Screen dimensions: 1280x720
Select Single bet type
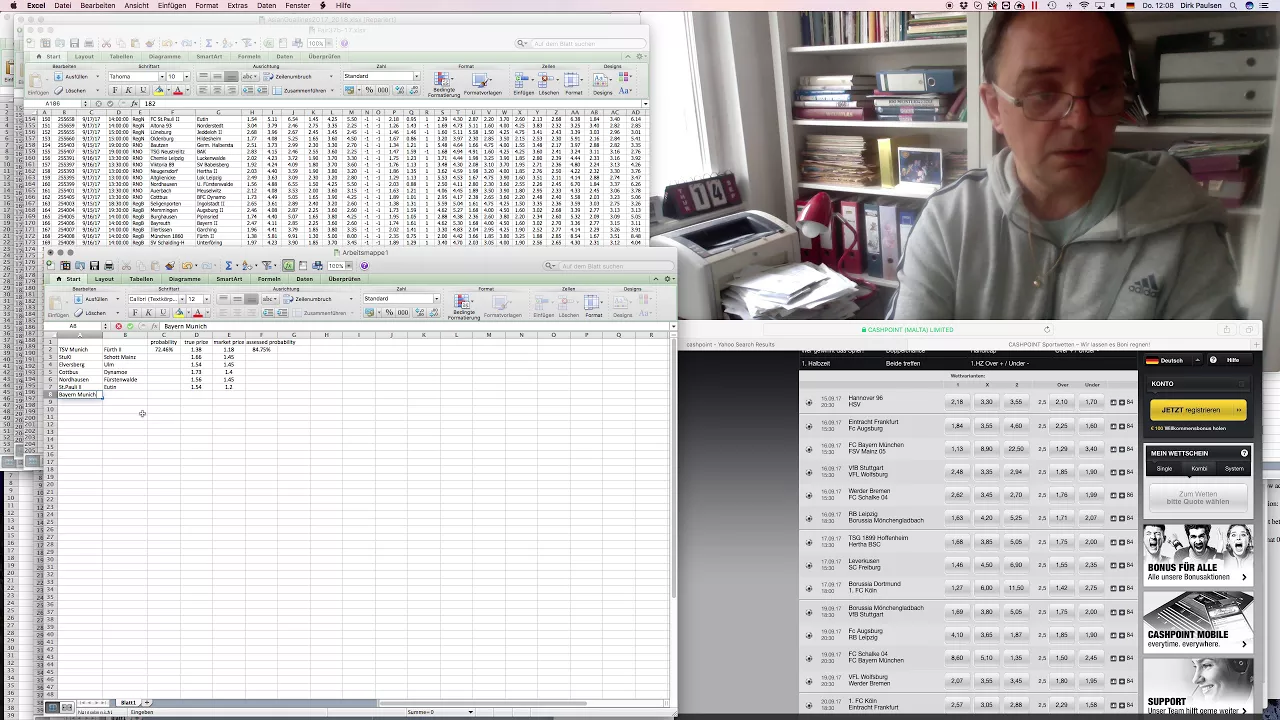[x=1164, y=468]
